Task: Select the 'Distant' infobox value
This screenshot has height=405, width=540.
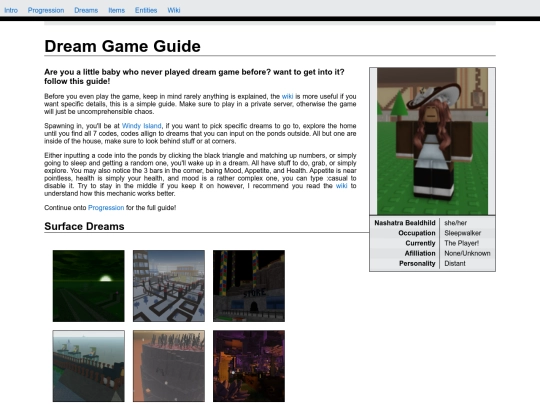Action: point(455,263)
